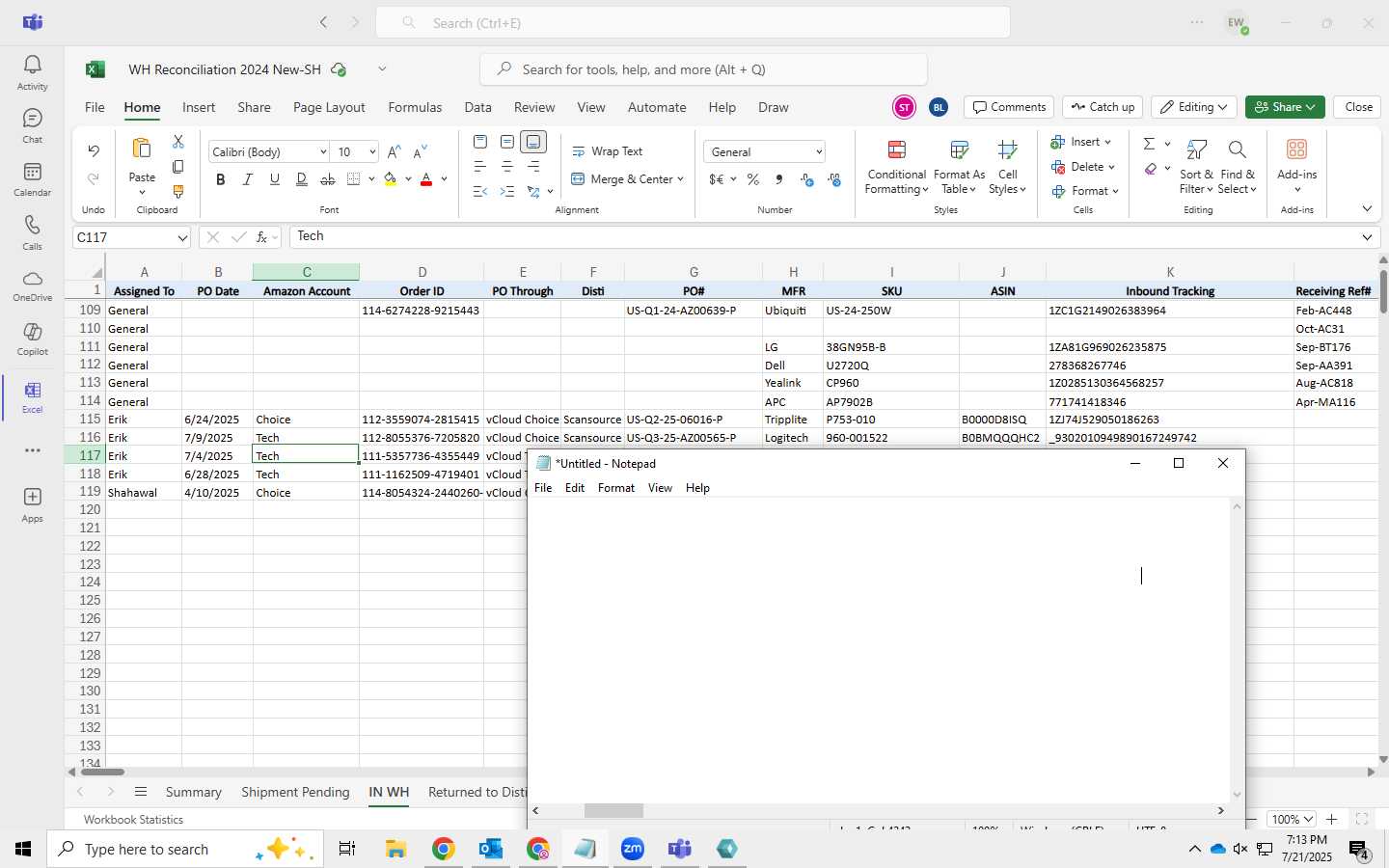Click the Cut scissors icon
This screenshot has height=868, width=1389.
[178, 142]
